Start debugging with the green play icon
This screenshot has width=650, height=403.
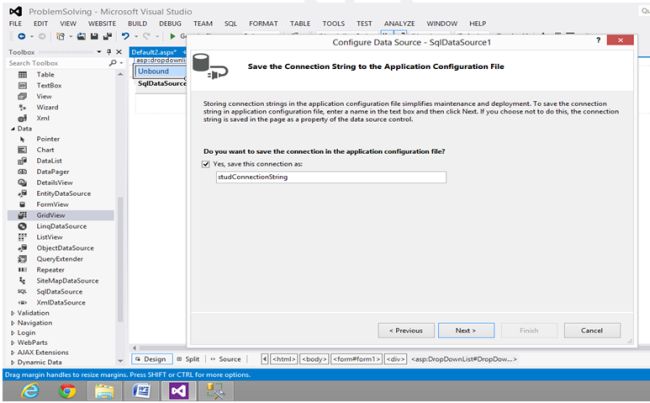[x=172, y=36]
